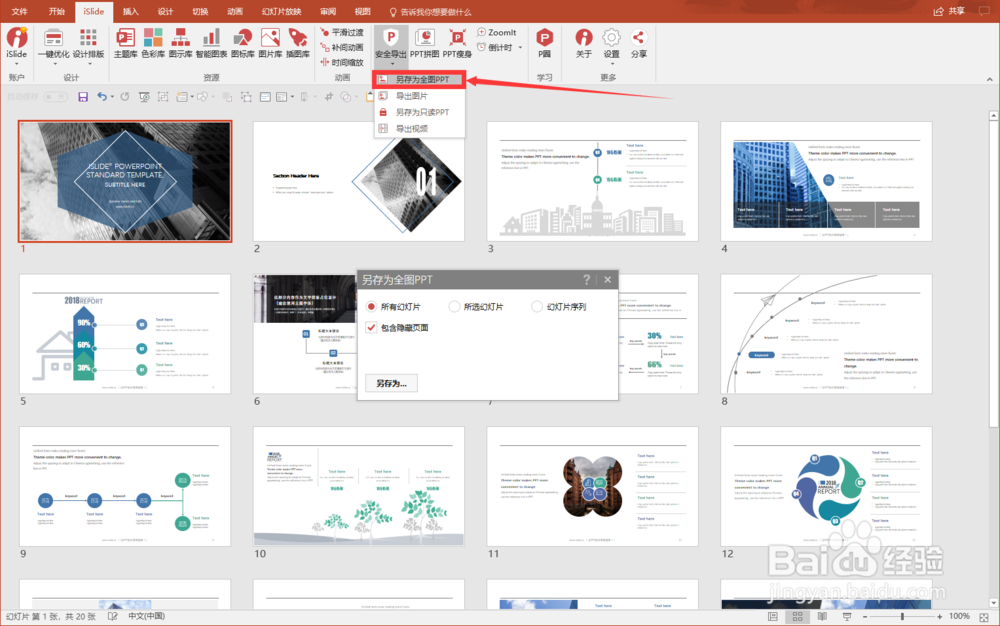The image size is (1000, 626).
Task: Click the save icon in quick access toolbar
Action: 83,97
